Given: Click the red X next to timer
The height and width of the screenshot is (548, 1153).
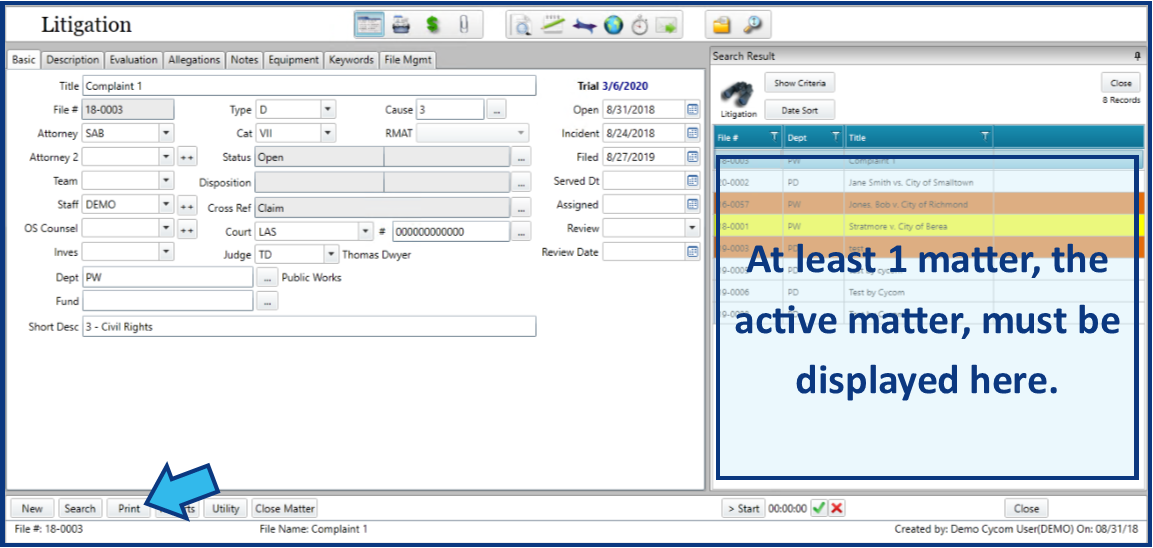Looking at the screenshot, I should click(x=836, y=508).
